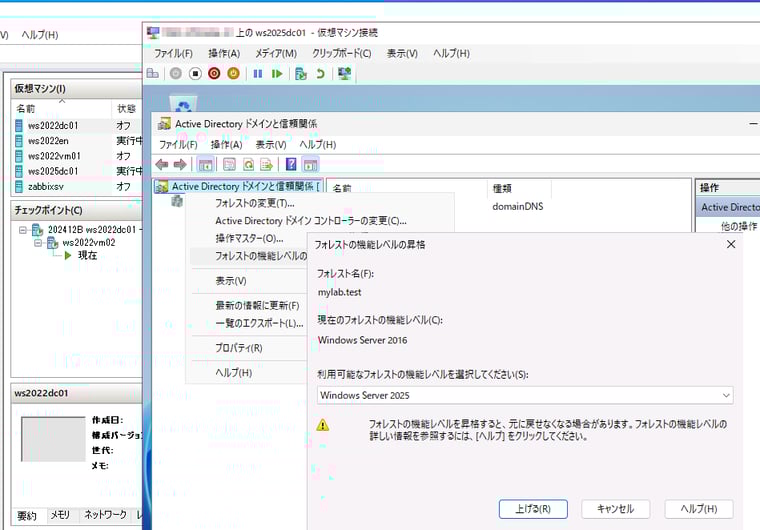
Task: Select ws2022dc01 in the Hyper-V VM list
Action: point(78,126)
